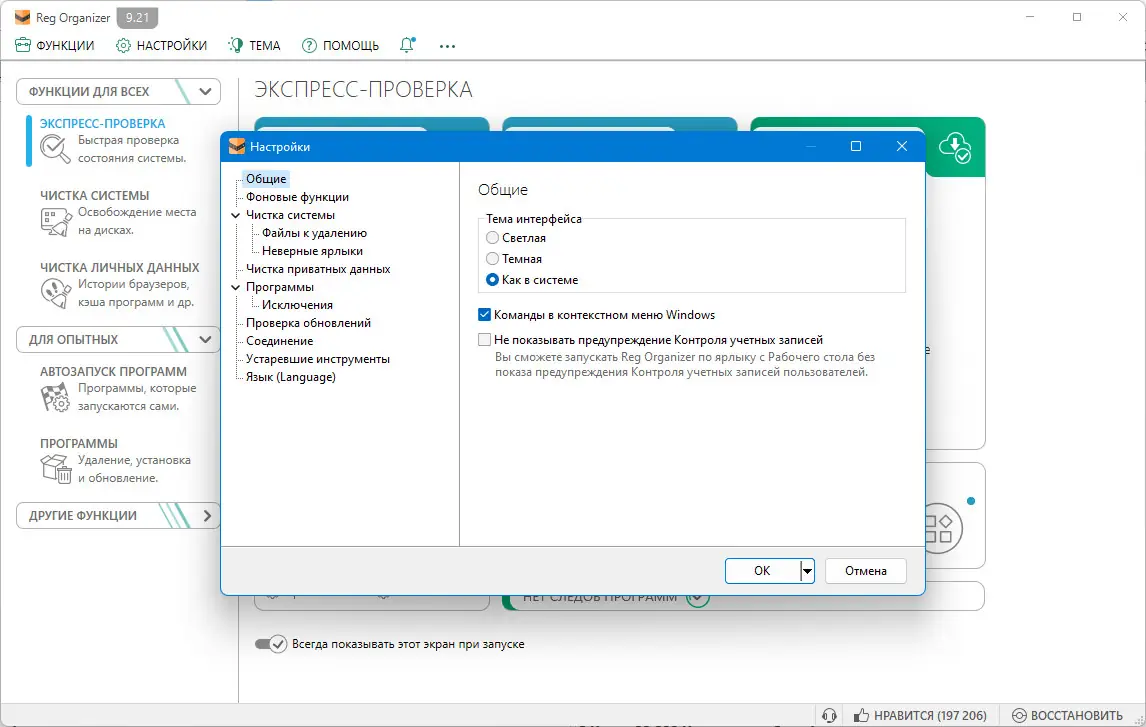Open ЭКСПРЕСС-ПРОВЕРКА in the sidebar
The image size is (1146, 727).
(x=102, y=123)
